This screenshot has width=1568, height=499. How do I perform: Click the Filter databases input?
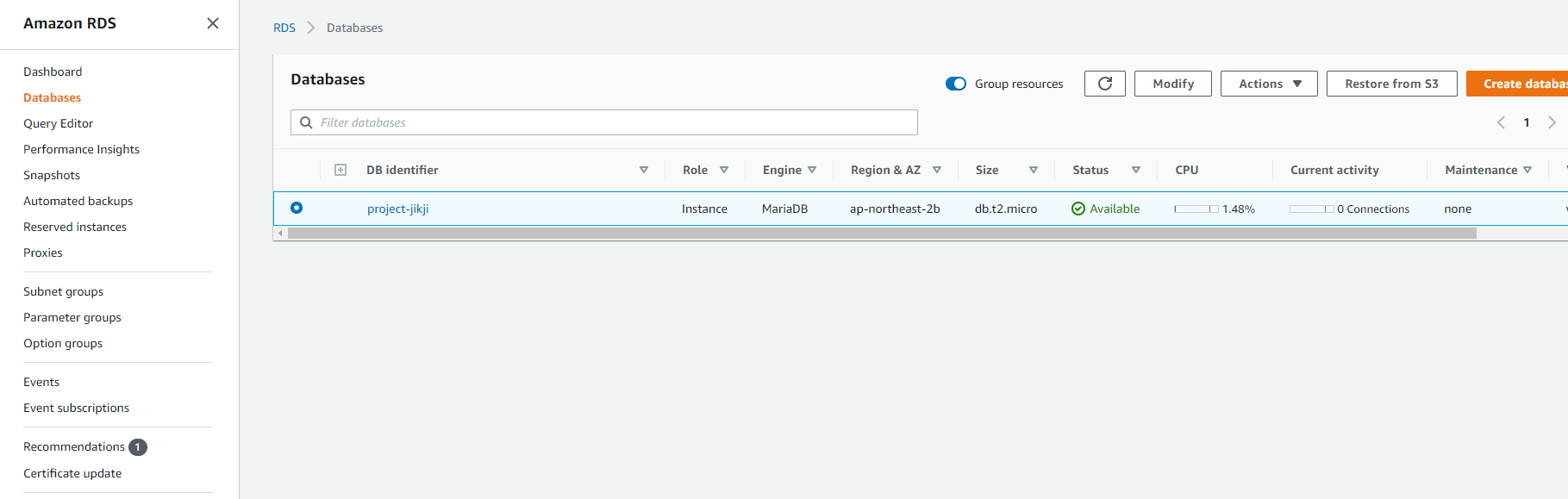(604, 122)
